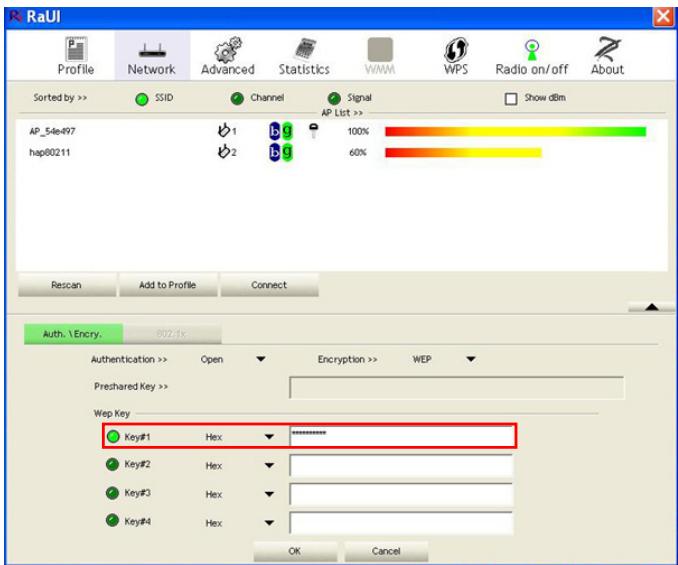
Task: Select the Key#3 radio button
Action: click(x=112, y=493)
